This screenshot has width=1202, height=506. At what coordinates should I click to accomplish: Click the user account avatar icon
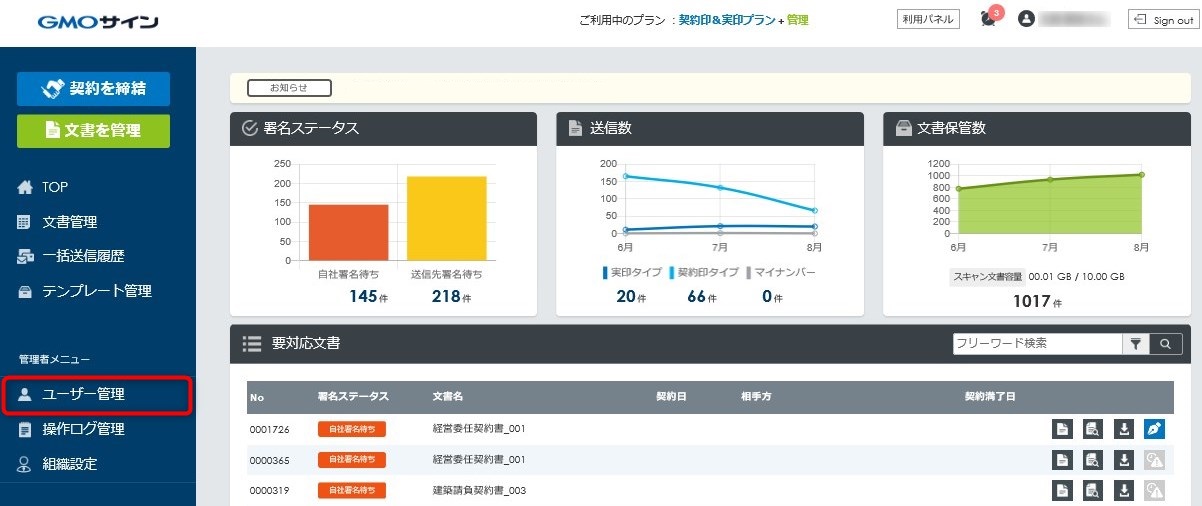(1025, 19)
